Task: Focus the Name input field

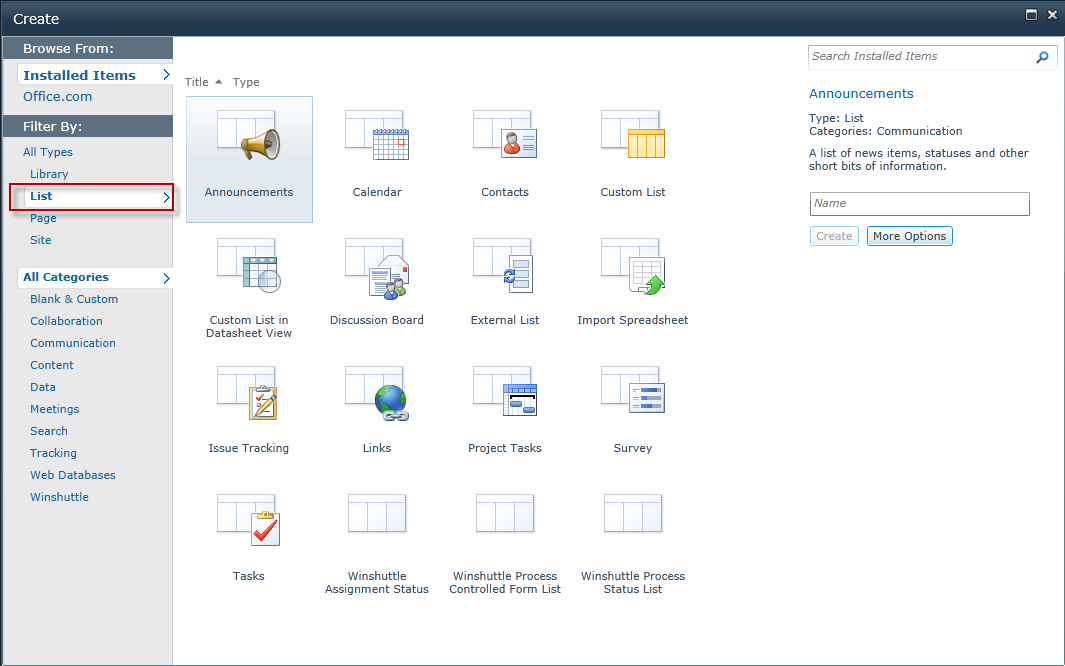Action: tap(920, 204)
